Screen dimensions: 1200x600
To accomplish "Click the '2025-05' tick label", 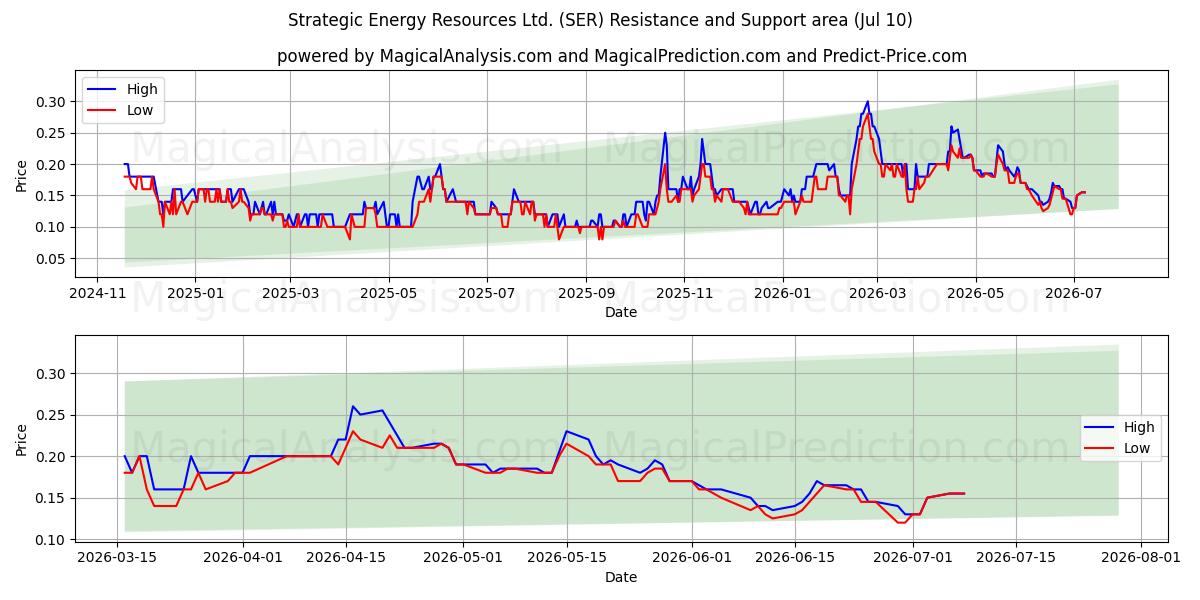I will [x=388, y=294].
